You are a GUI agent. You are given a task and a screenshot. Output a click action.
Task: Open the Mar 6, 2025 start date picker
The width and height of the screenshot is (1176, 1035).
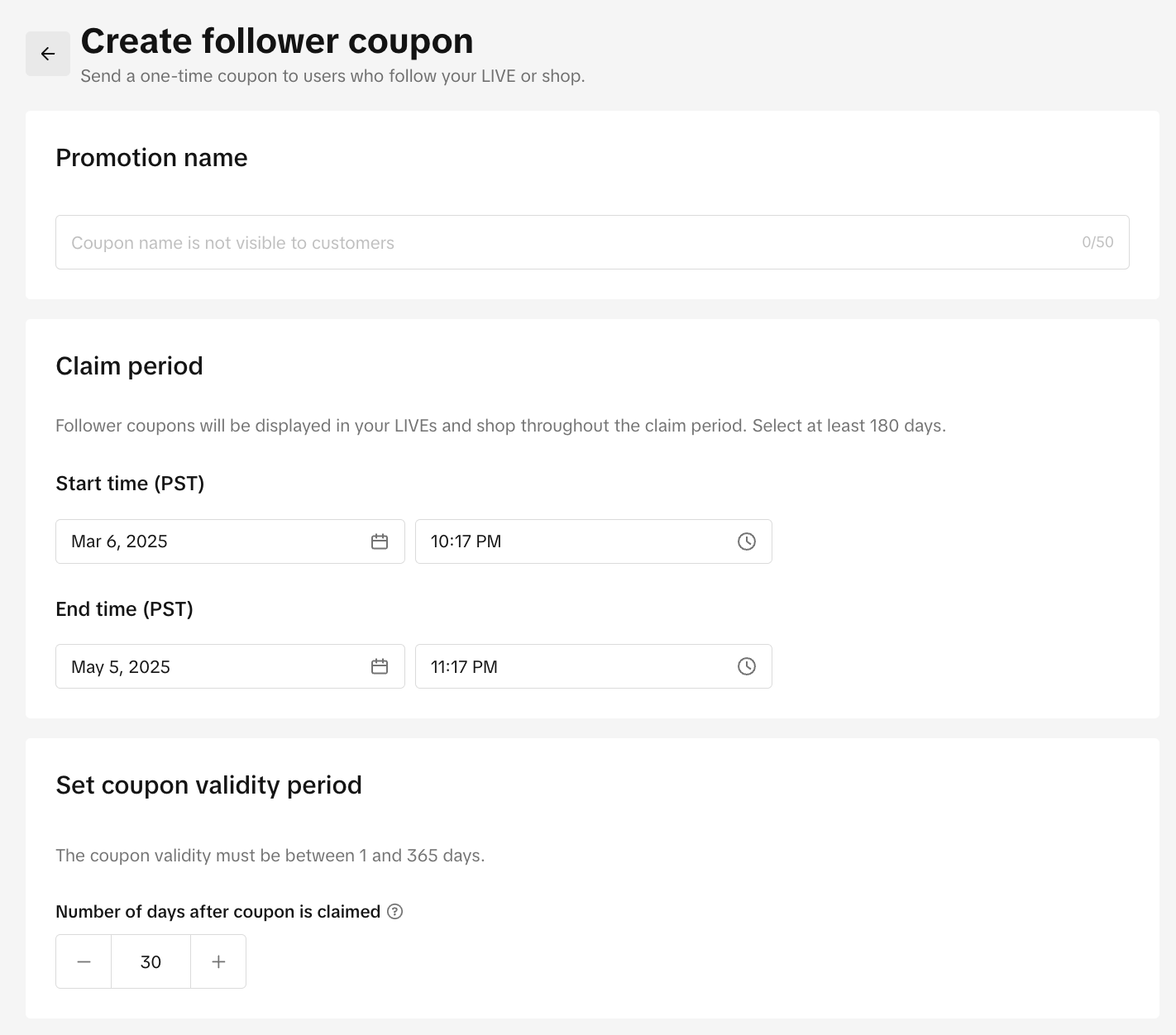(207, 541)
